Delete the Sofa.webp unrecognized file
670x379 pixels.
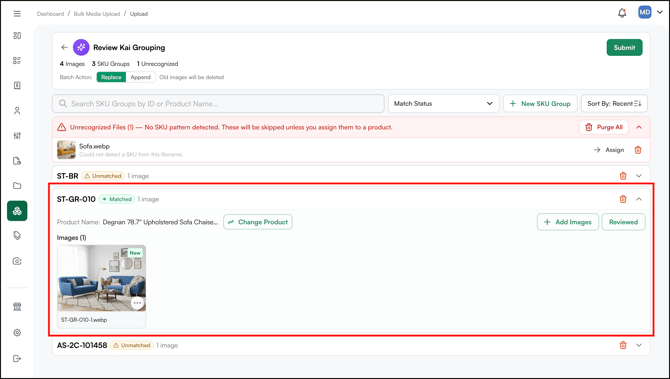[x=638, y=150]
